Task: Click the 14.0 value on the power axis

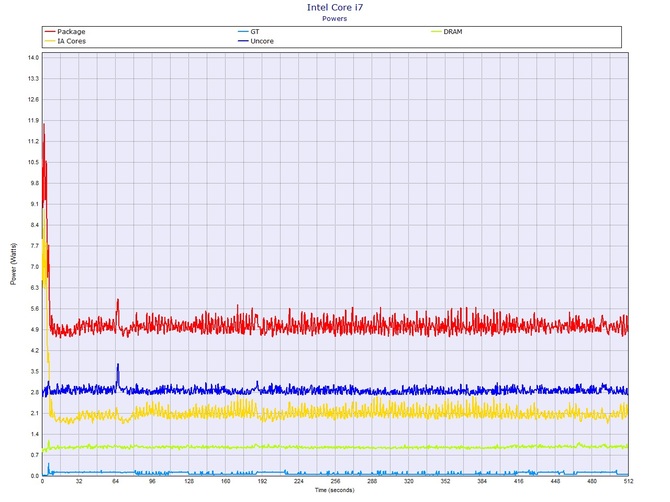Action: point(33,58)
